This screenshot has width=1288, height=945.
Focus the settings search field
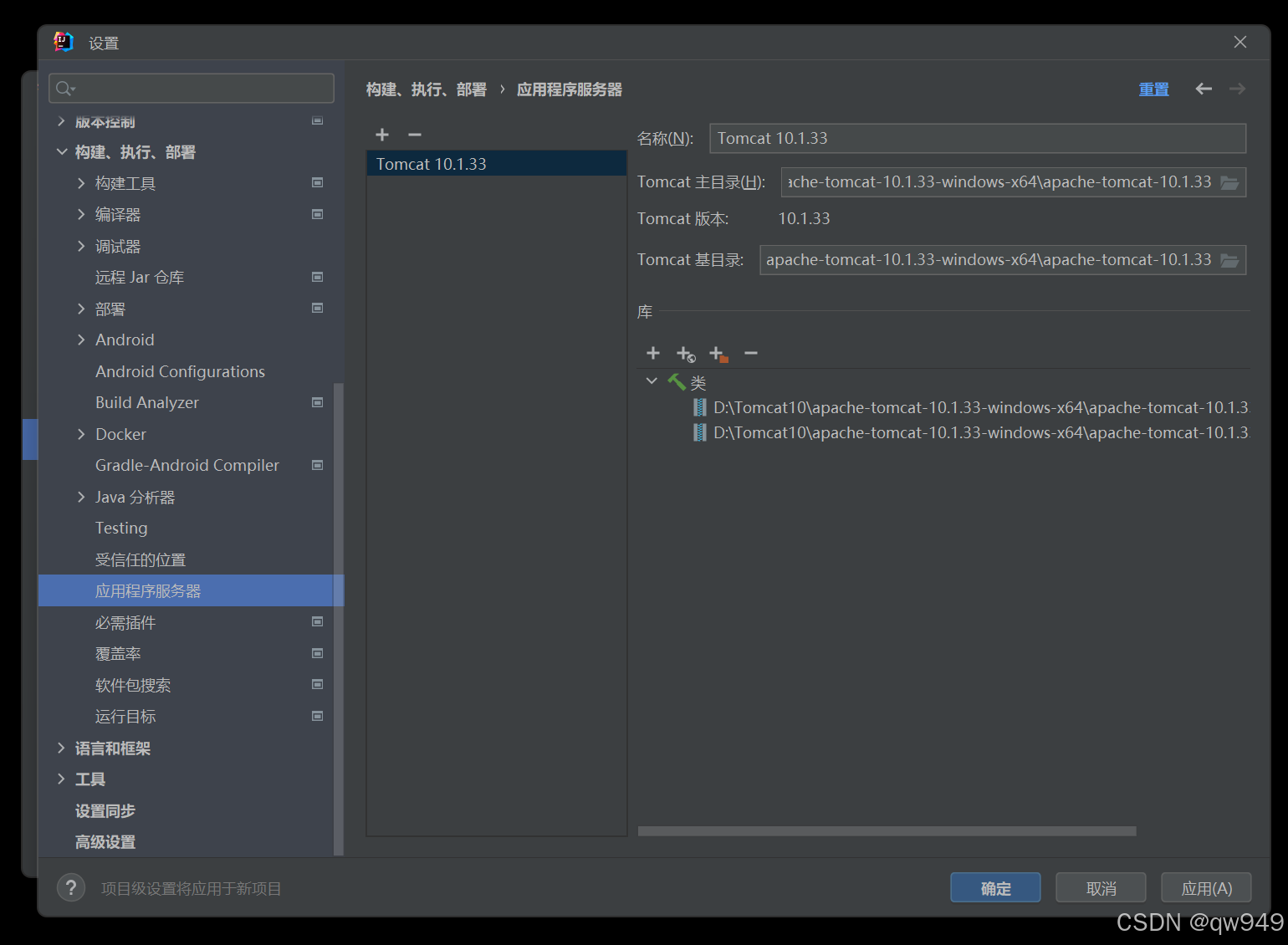pos(192,89)
